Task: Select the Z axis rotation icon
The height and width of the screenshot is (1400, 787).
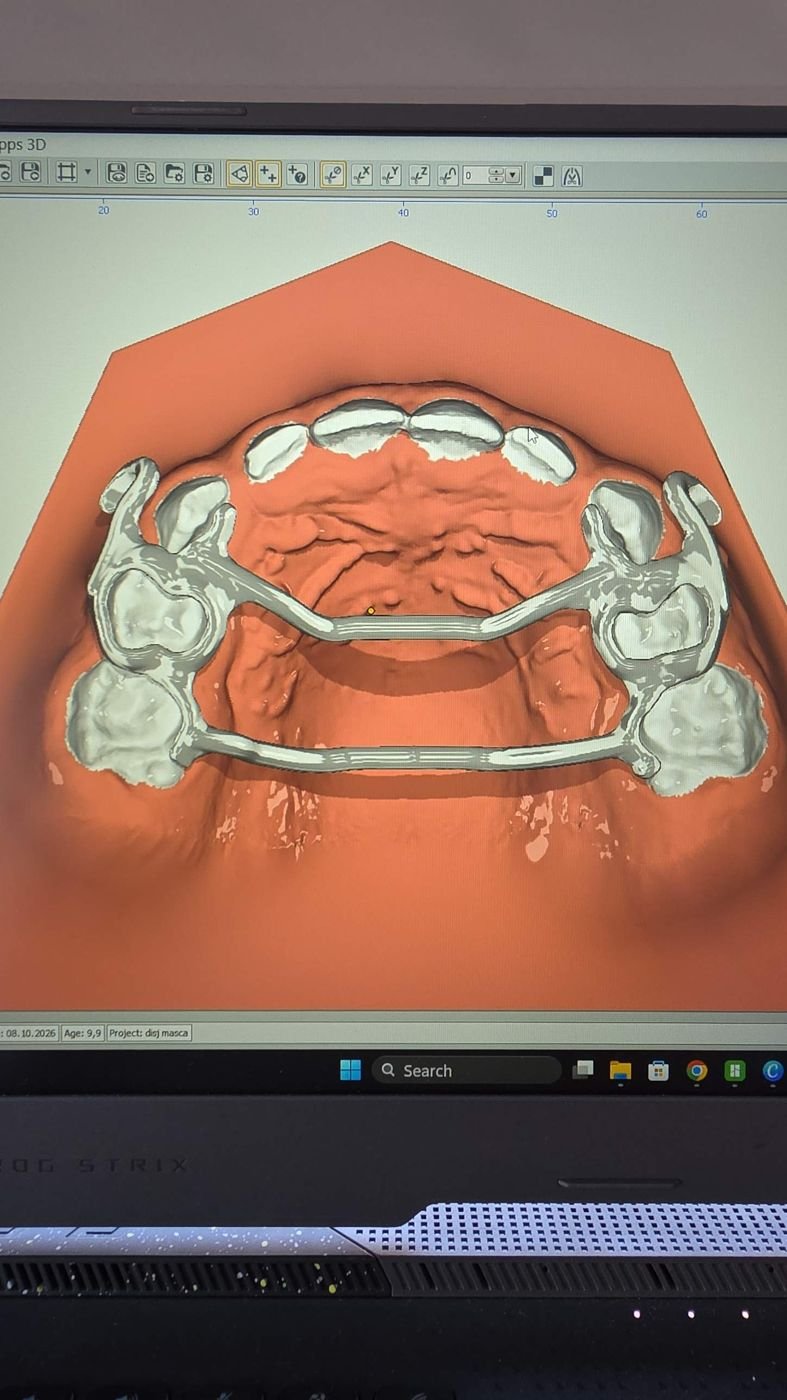Action: click(419, 176)
